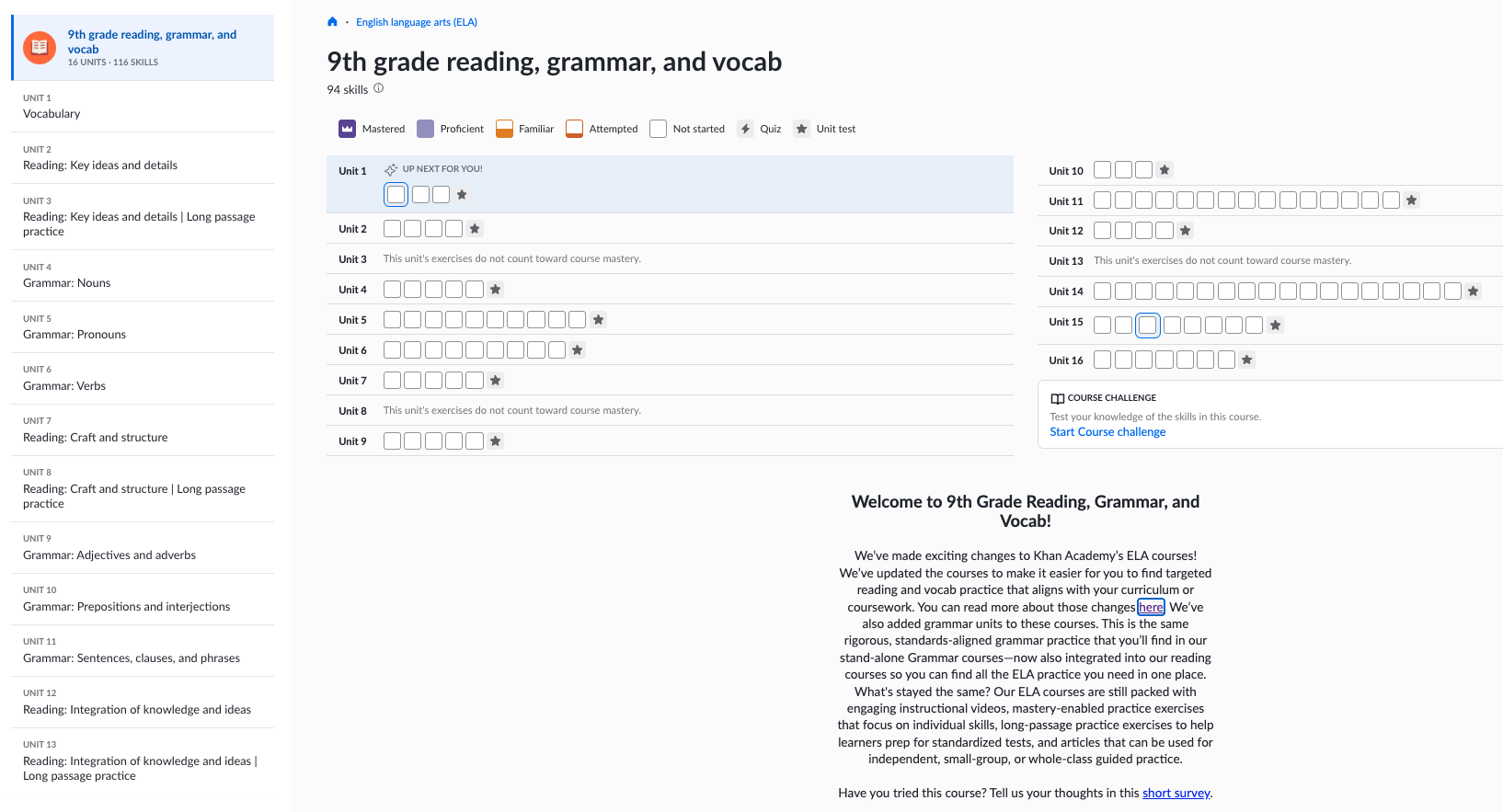
Task: Click the Unit 11 unit test star
Action: point(1411,200)
